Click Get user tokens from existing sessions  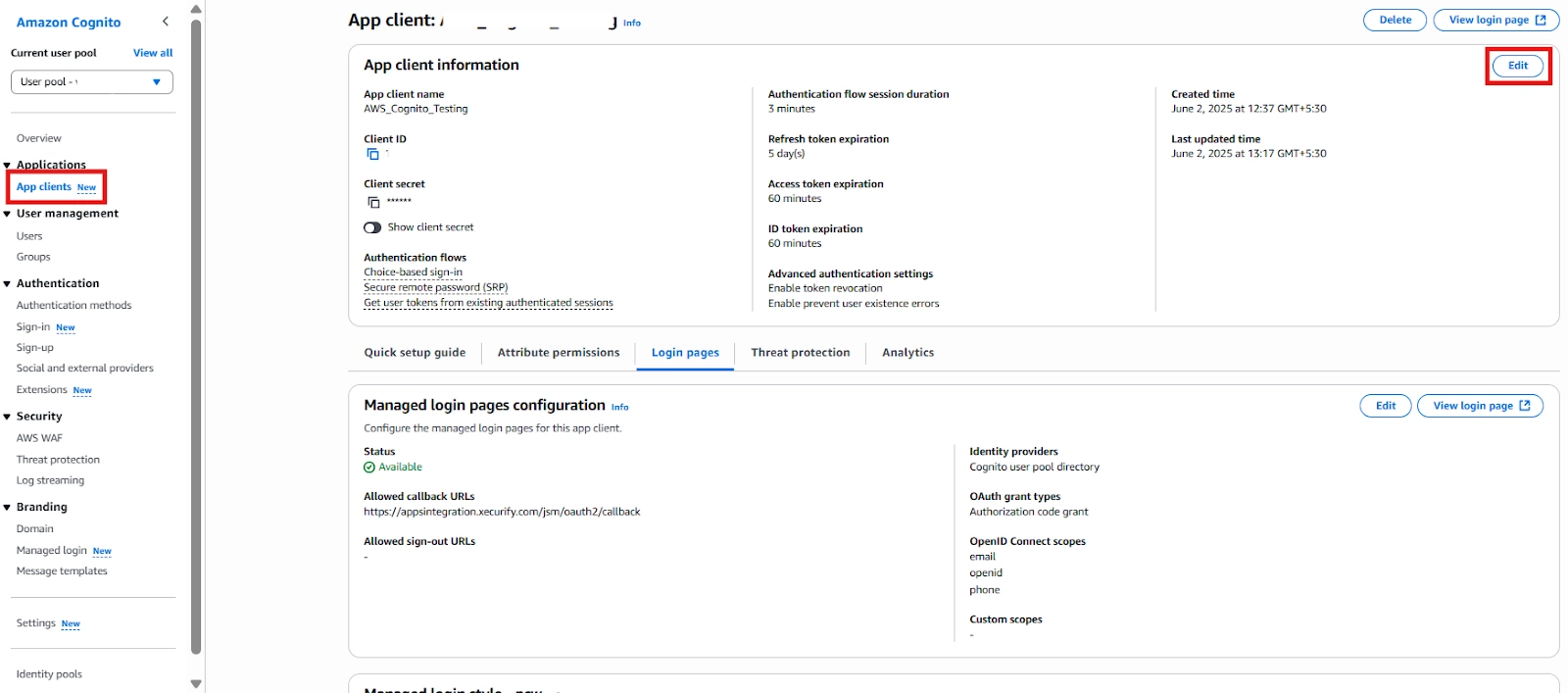pos(488,303)
